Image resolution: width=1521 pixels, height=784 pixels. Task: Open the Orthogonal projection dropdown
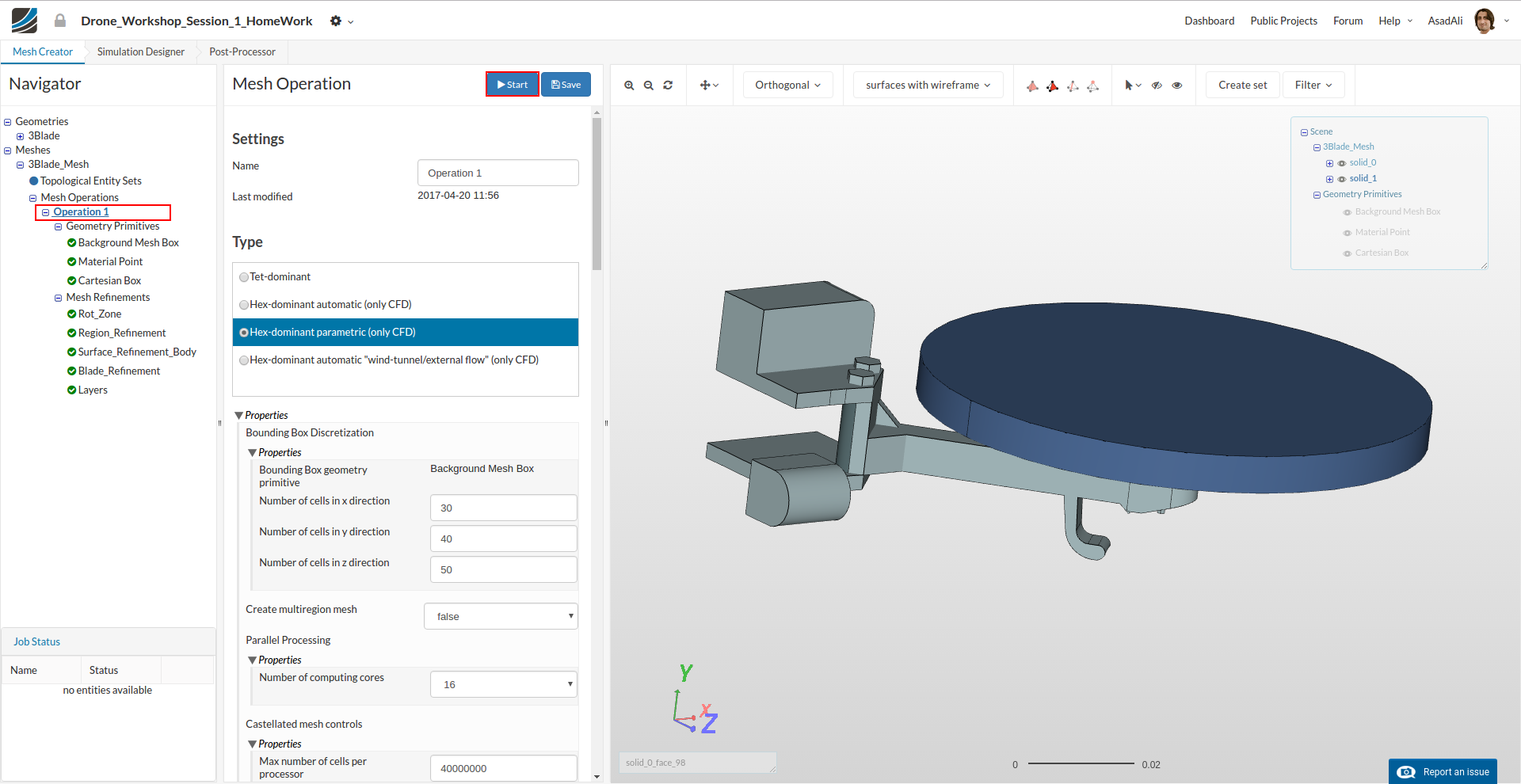point(787,85)
